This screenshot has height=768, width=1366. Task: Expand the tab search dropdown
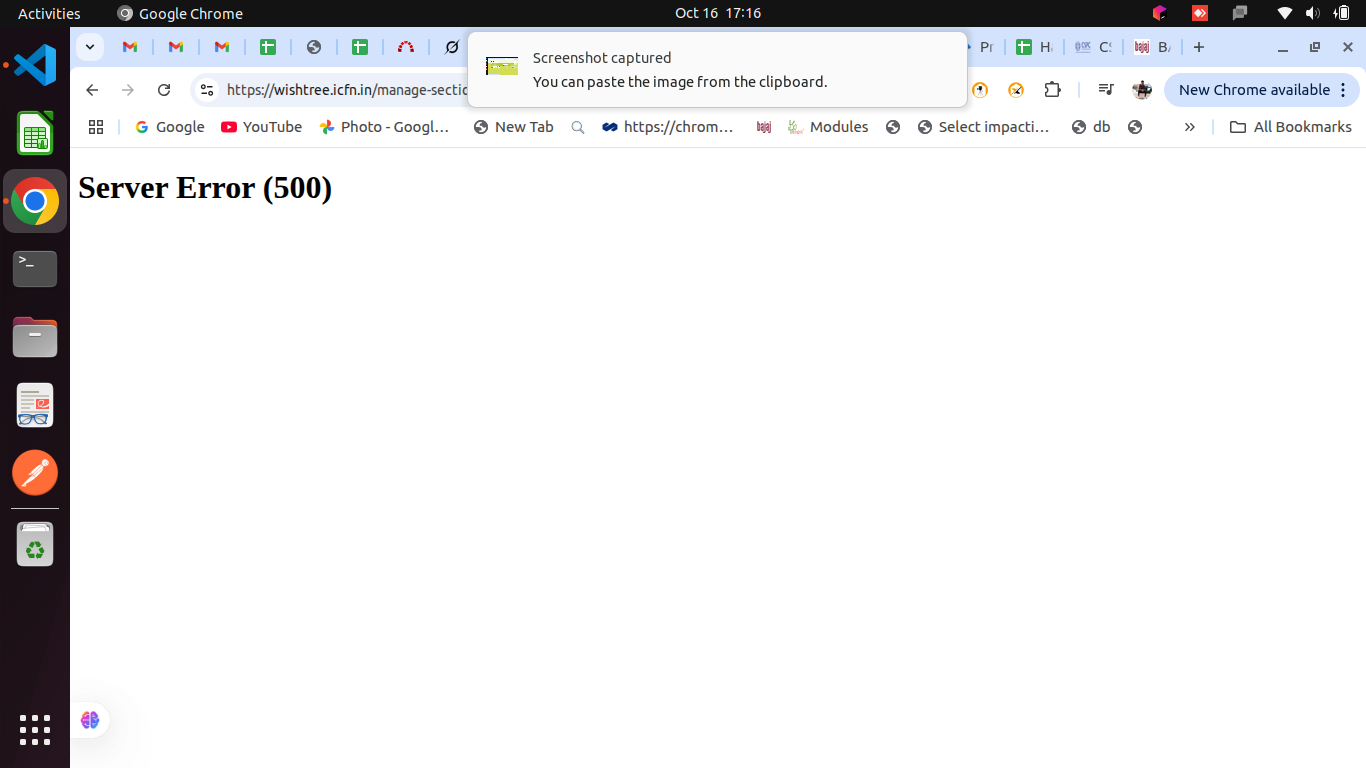[90, 47]
